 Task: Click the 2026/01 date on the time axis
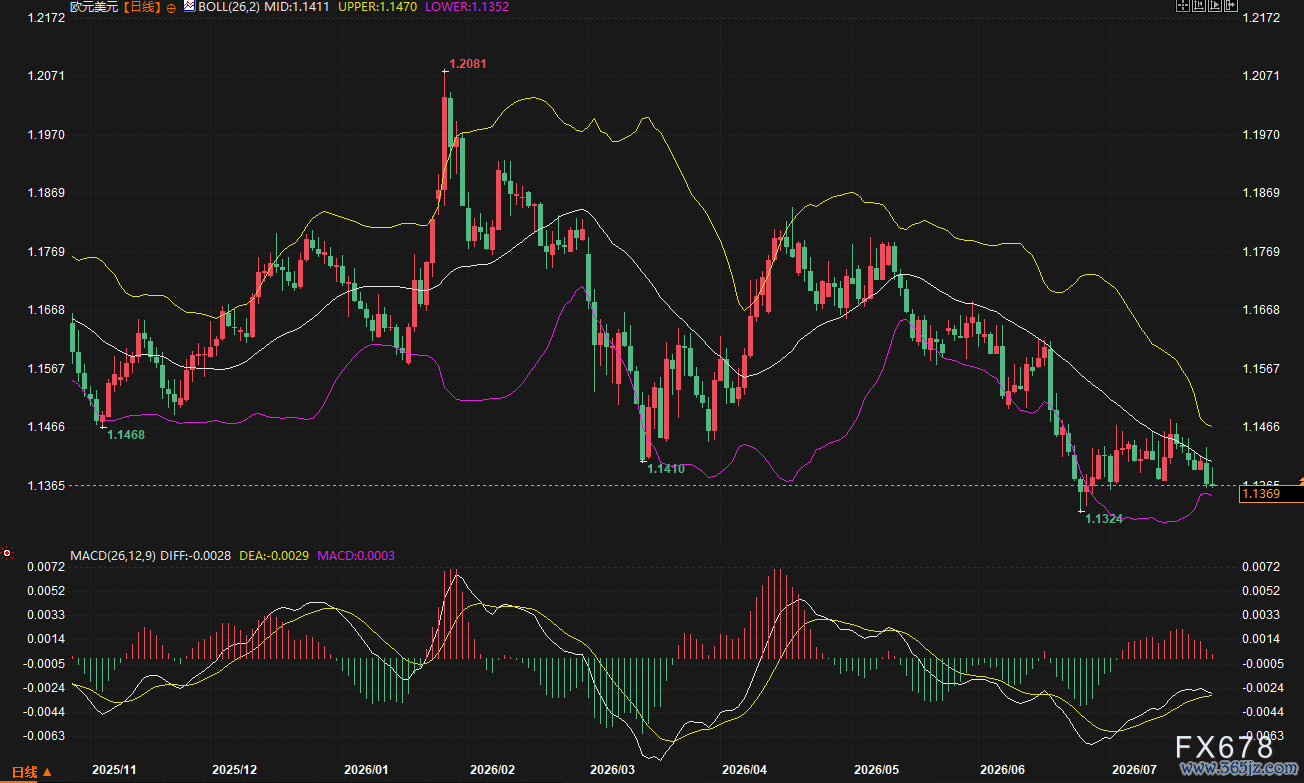coord(365,770)
